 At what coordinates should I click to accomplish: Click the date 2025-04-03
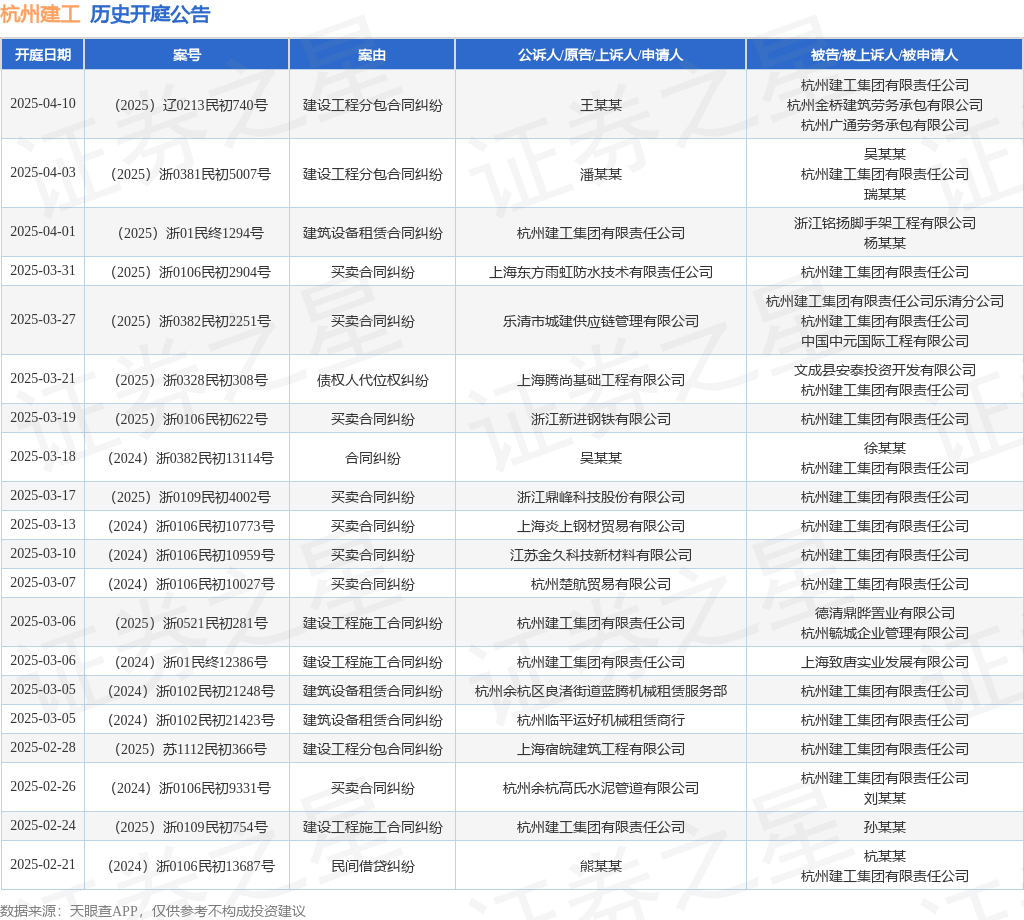click(43, 172)
